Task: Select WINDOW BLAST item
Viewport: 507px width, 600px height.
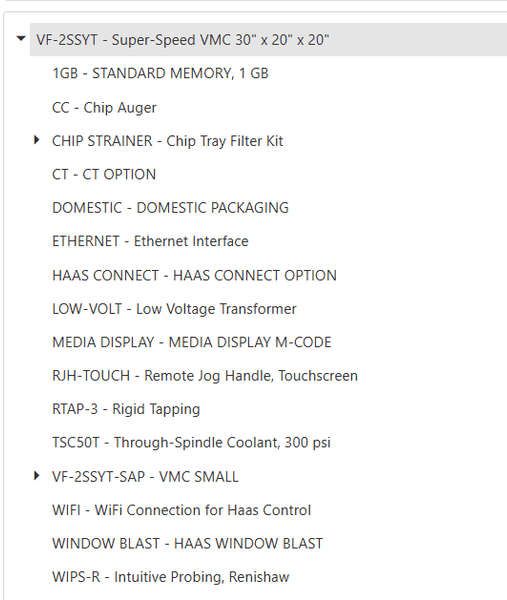Action: pyautogui.click(x=187, y=544)
